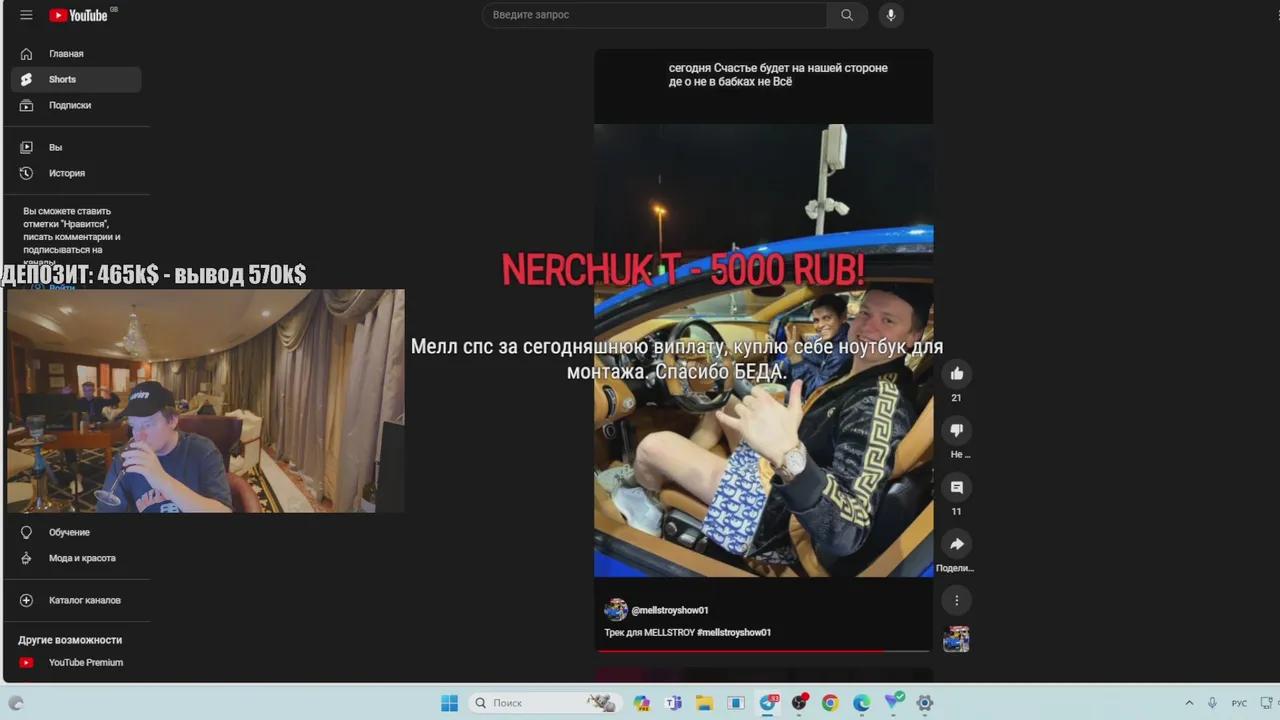Click the search magnifier button
Image resolution: width=1280 pixels, height=720 pixels.
[x=847, y=15]
